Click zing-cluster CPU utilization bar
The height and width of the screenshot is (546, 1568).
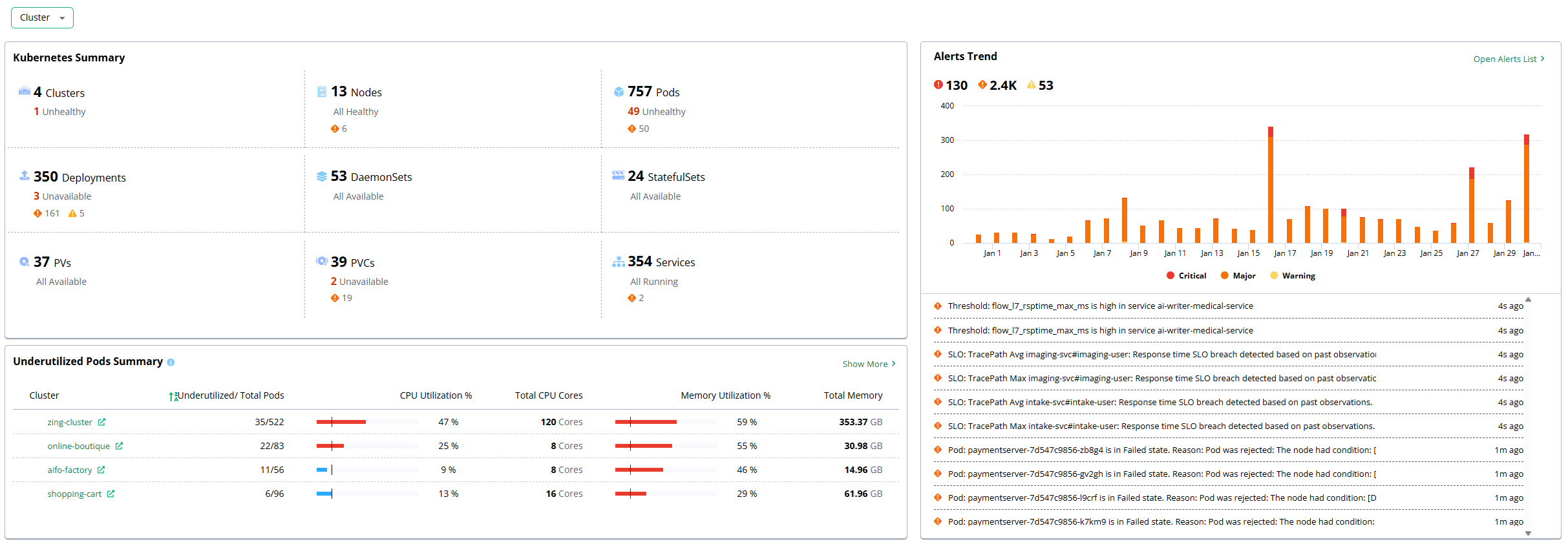(x=366, y=423)
